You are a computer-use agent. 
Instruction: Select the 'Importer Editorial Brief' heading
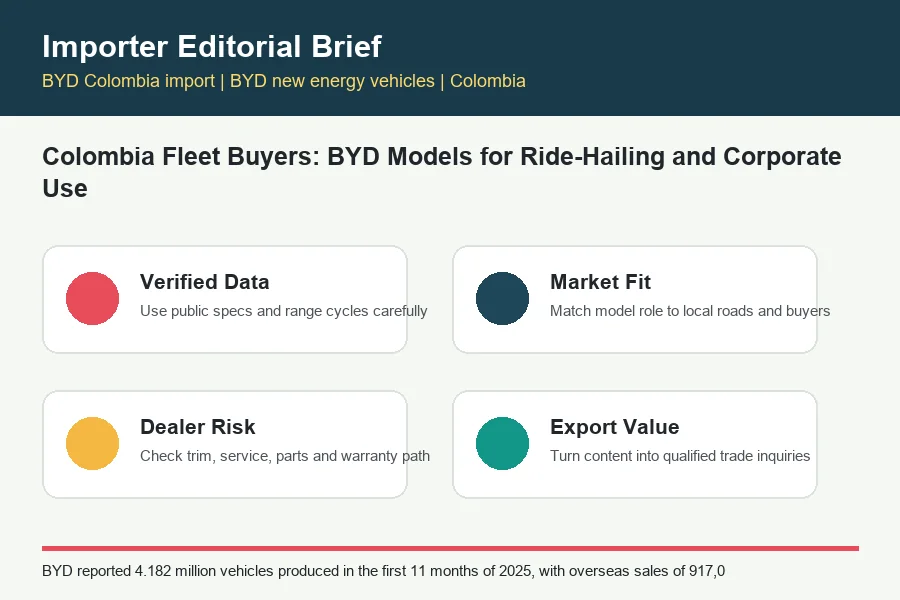pos(212,47)
